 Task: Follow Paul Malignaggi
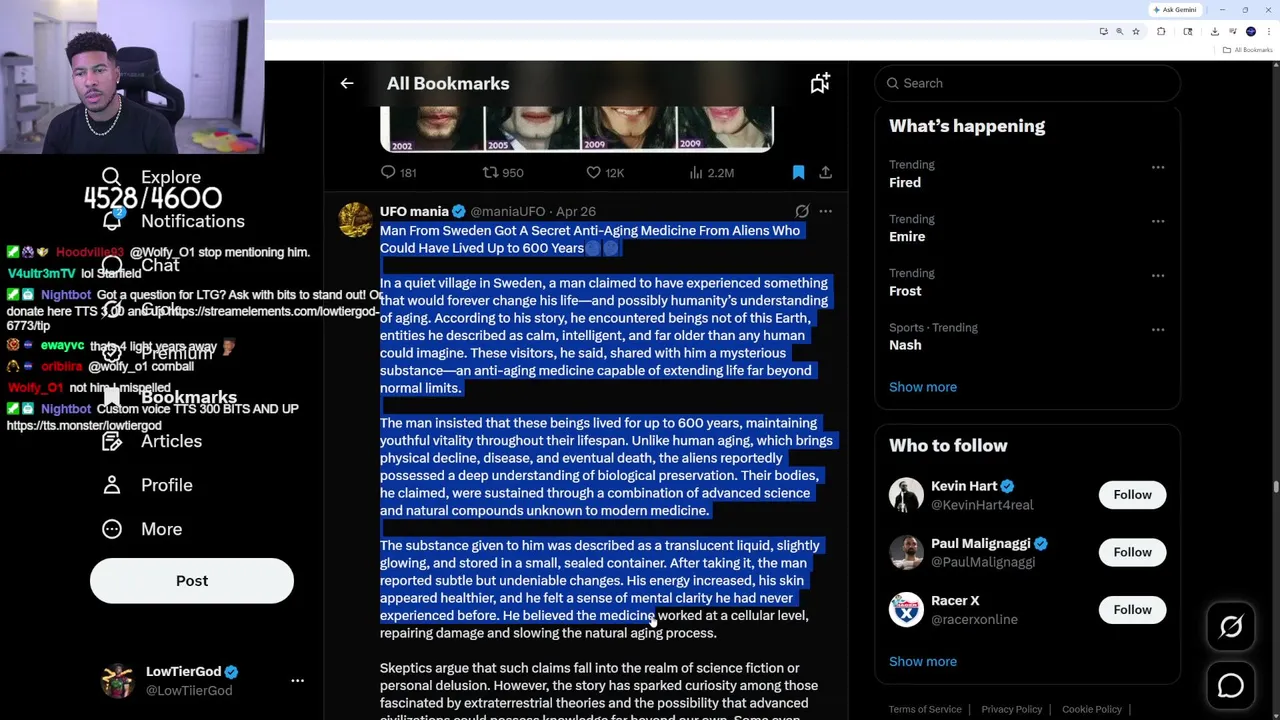coord(1132,552)
